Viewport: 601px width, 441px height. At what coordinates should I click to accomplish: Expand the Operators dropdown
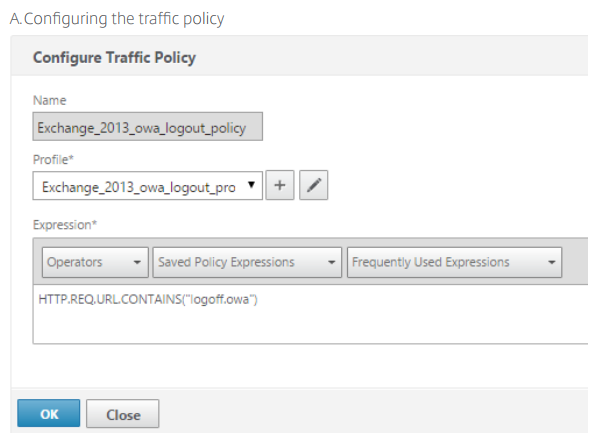(94, 262)
